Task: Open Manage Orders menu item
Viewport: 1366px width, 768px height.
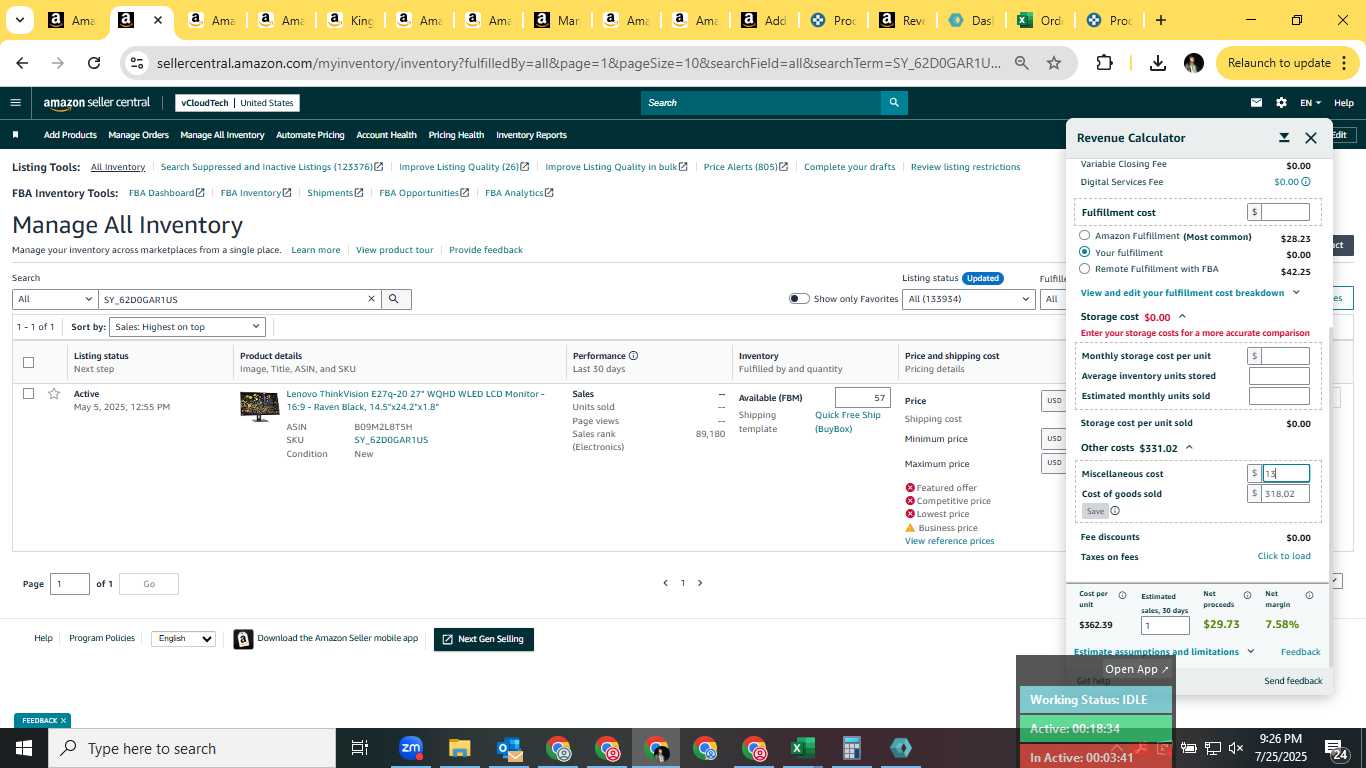Action: (138, 135)
